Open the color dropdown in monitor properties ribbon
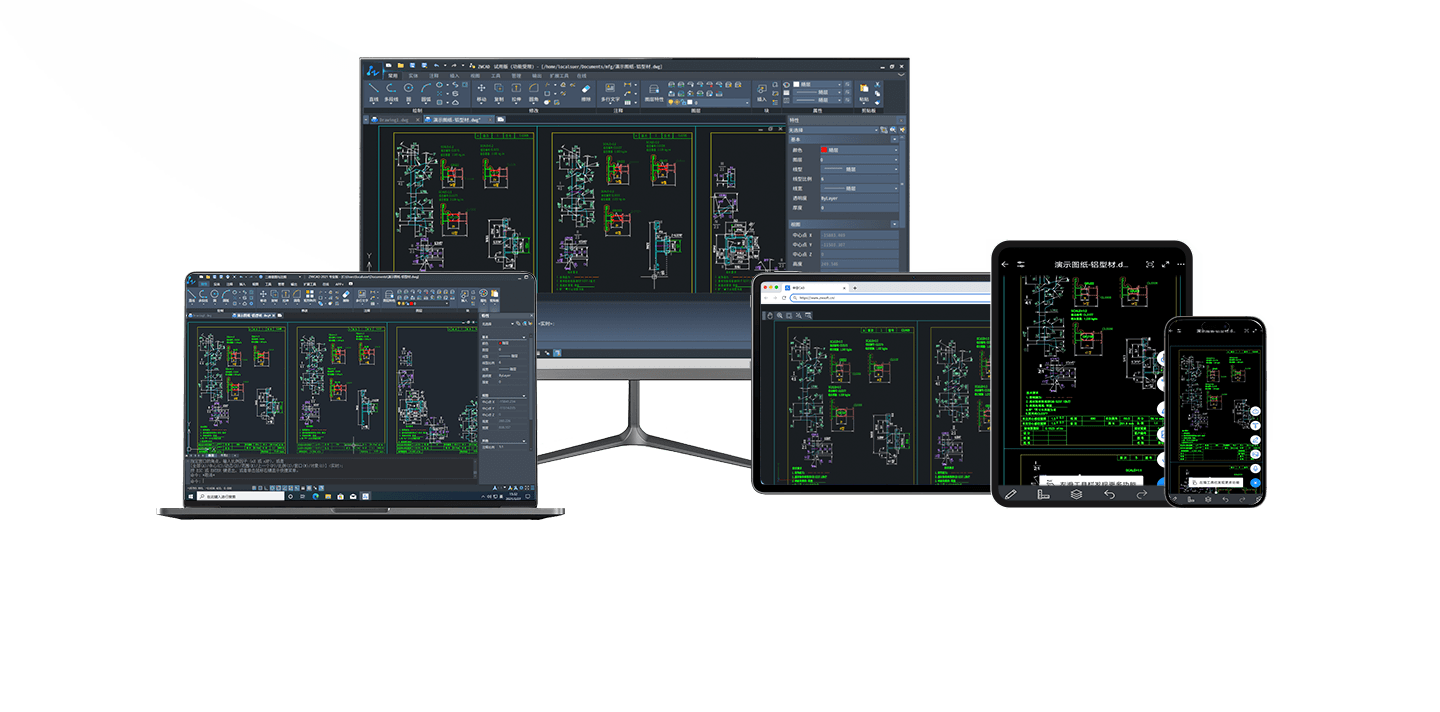The width and height of the screenshot is (1440, 712). (820, 84)
